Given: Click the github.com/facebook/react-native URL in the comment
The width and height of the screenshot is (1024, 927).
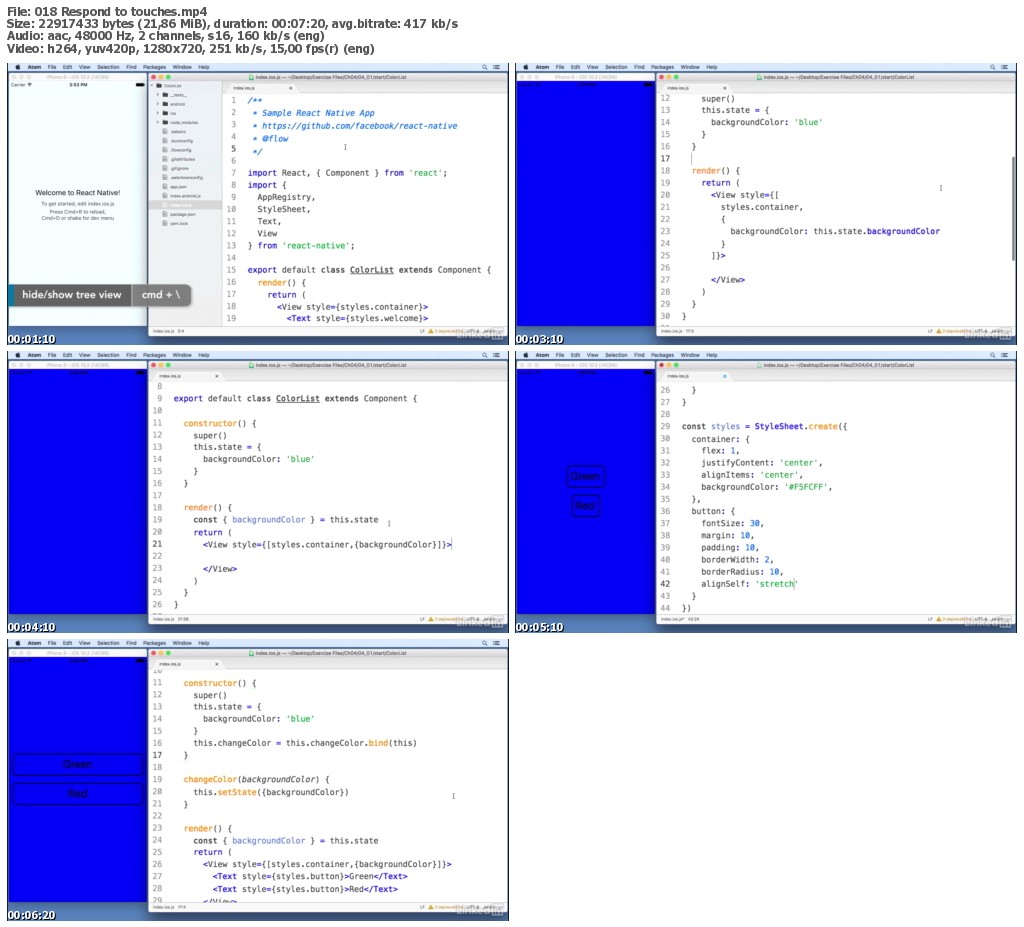Looking at the screenshot, I should coord(359,125).
